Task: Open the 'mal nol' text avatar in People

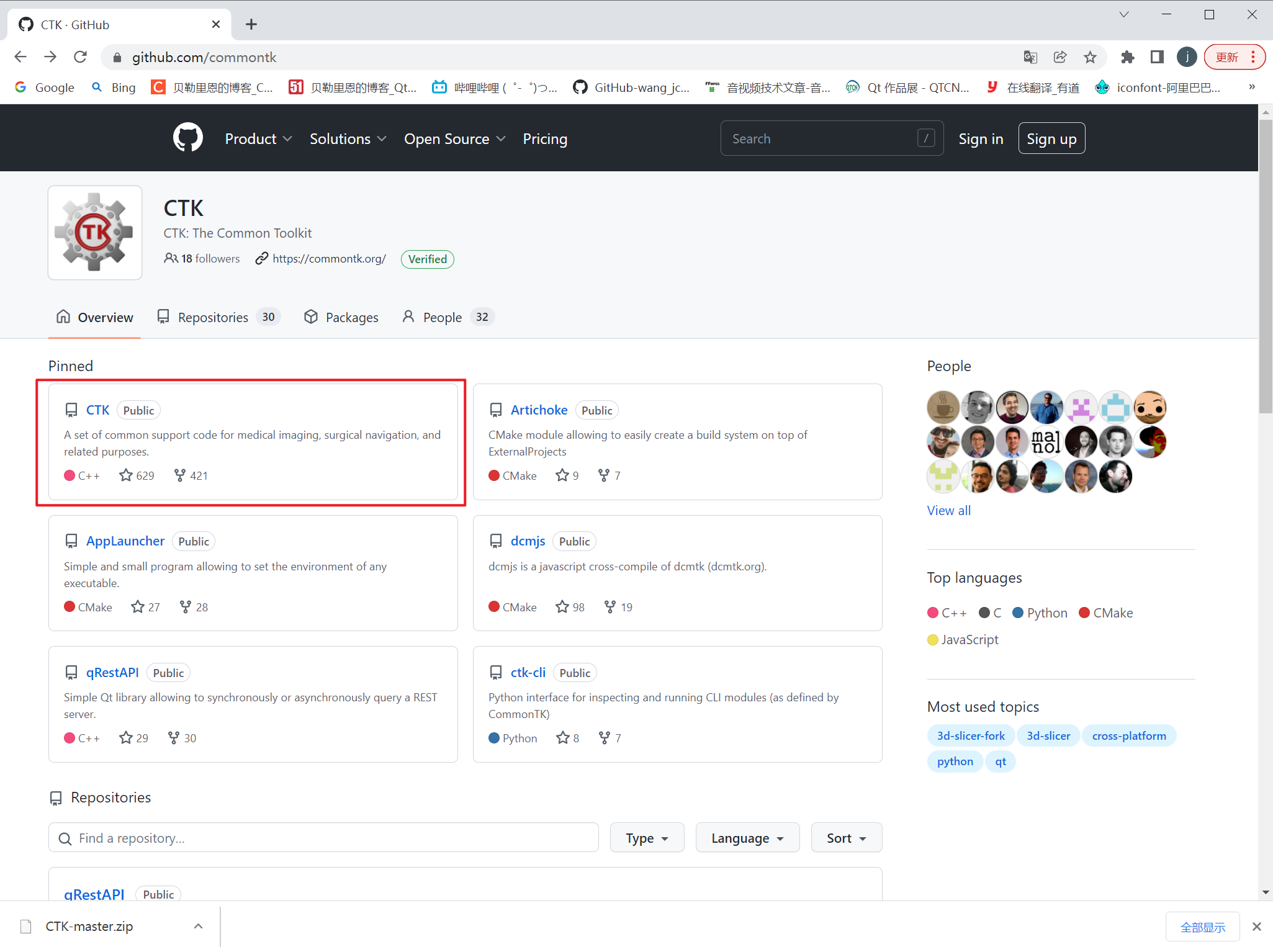Action: [1046, 442]
